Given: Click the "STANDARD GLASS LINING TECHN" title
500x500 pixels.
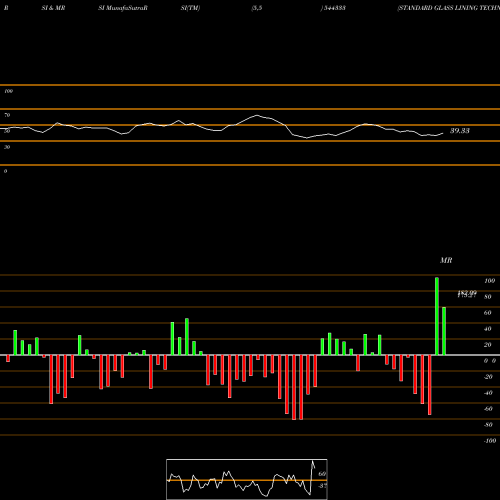Looking at the screenshot, I should click(x=449, y=8).
